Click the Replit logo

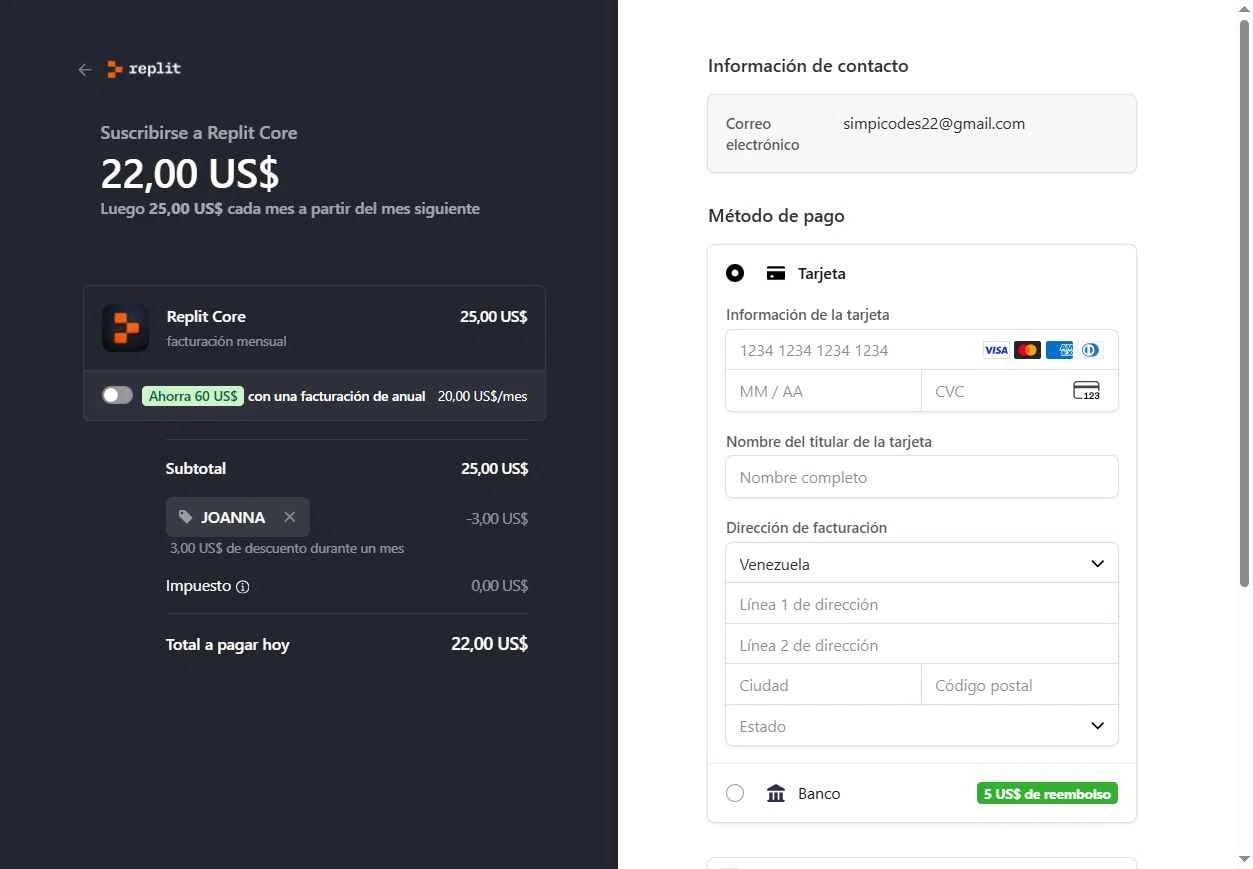[145, 69]
